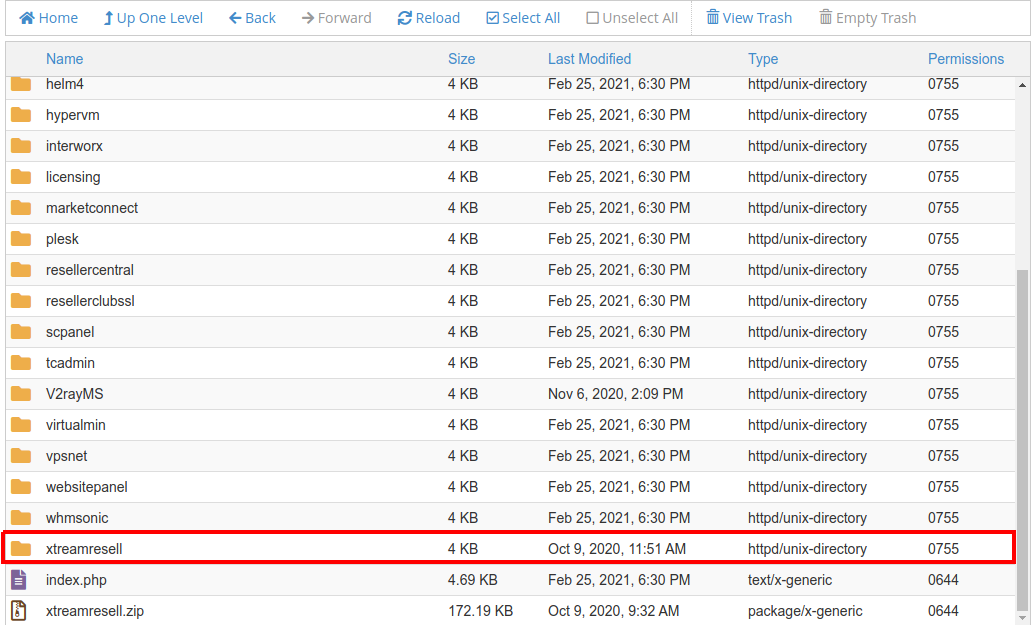Sort by Last Modified column
The height and width of the screenshot is (625, 1036).
589,59
